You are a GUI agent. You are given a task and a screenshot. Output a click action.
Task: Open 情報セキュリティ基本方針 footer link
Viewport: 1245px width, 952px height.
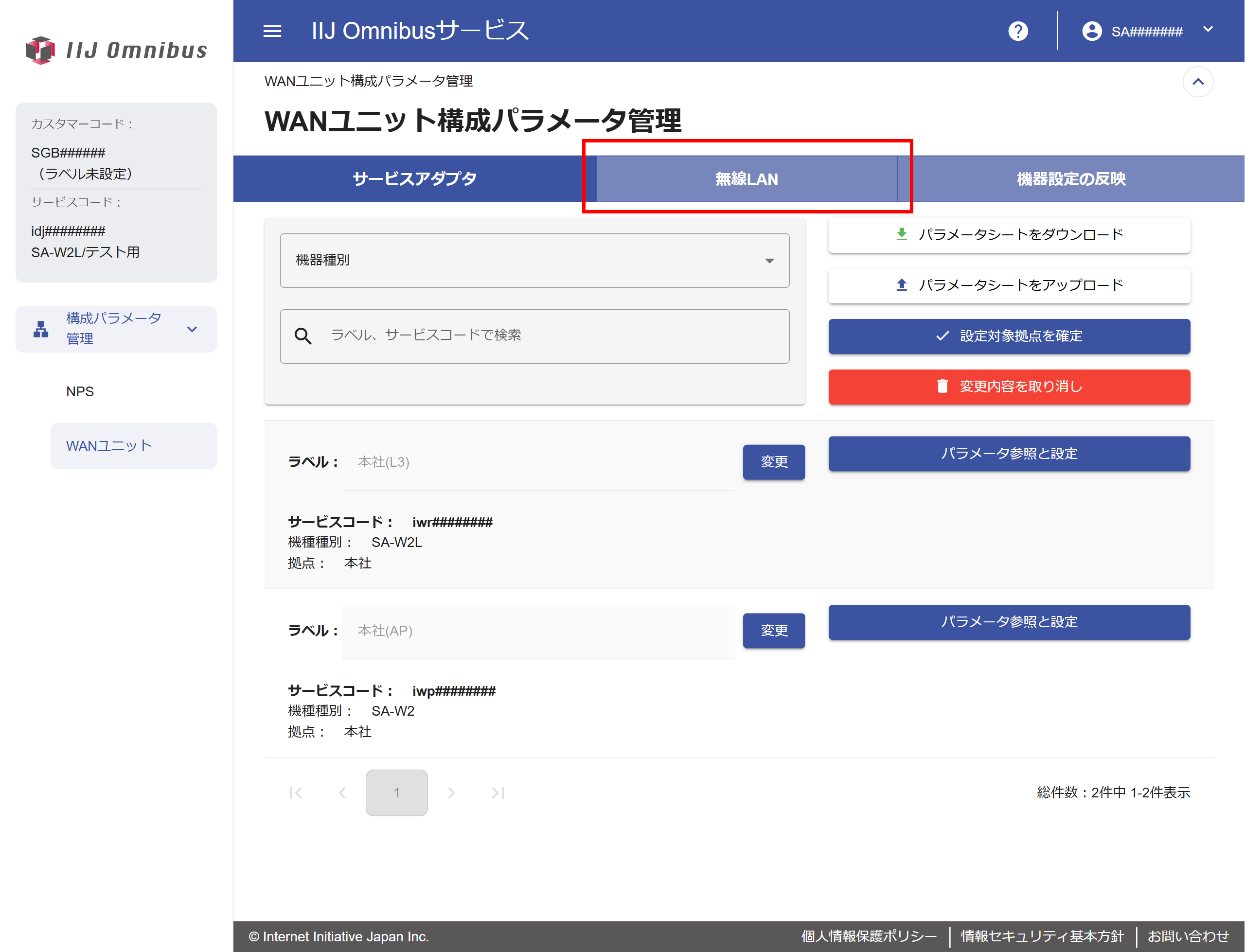(1042, 936)
